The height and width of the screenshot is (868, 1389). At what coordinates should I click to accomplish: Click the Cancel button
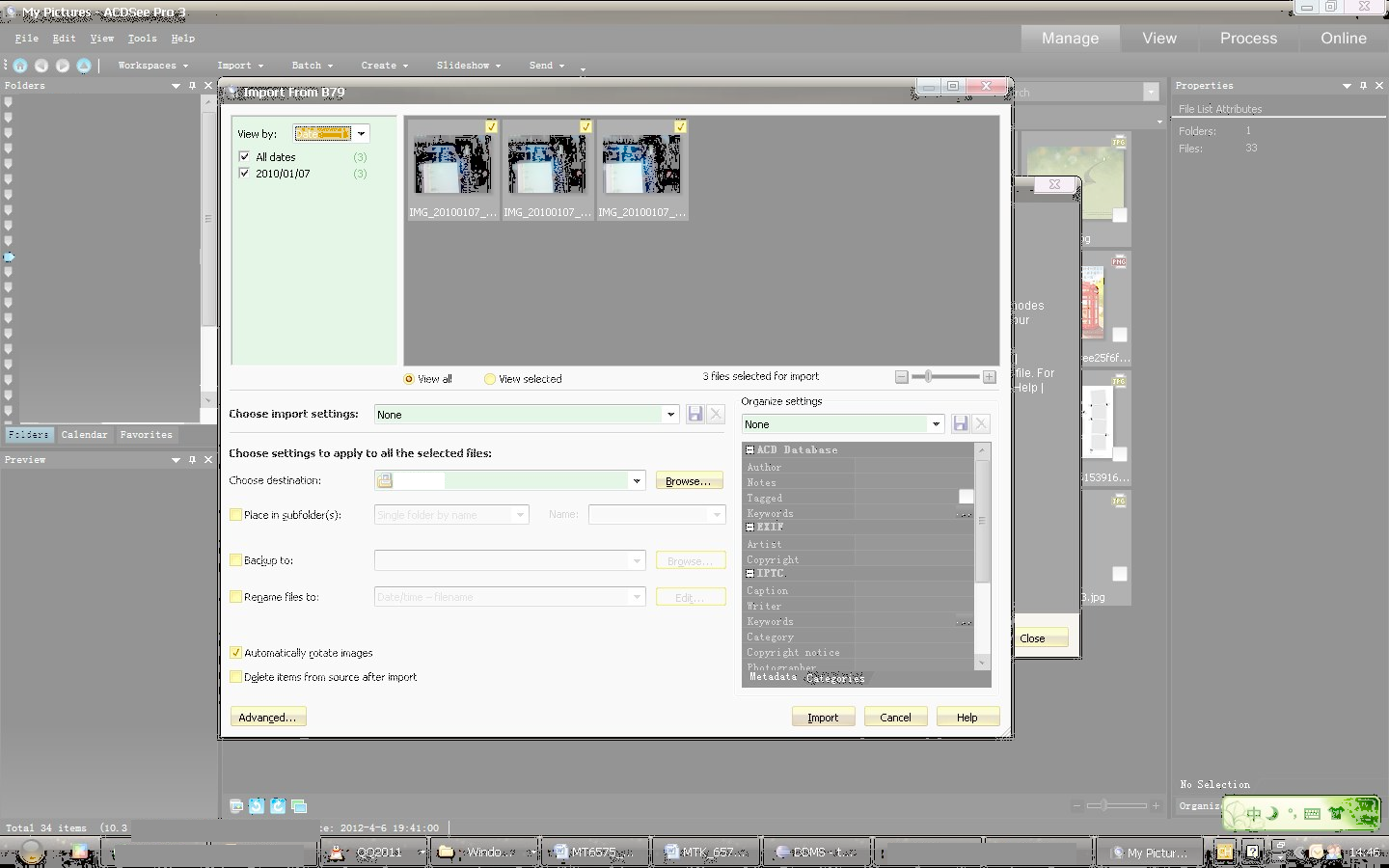[895, 718]
